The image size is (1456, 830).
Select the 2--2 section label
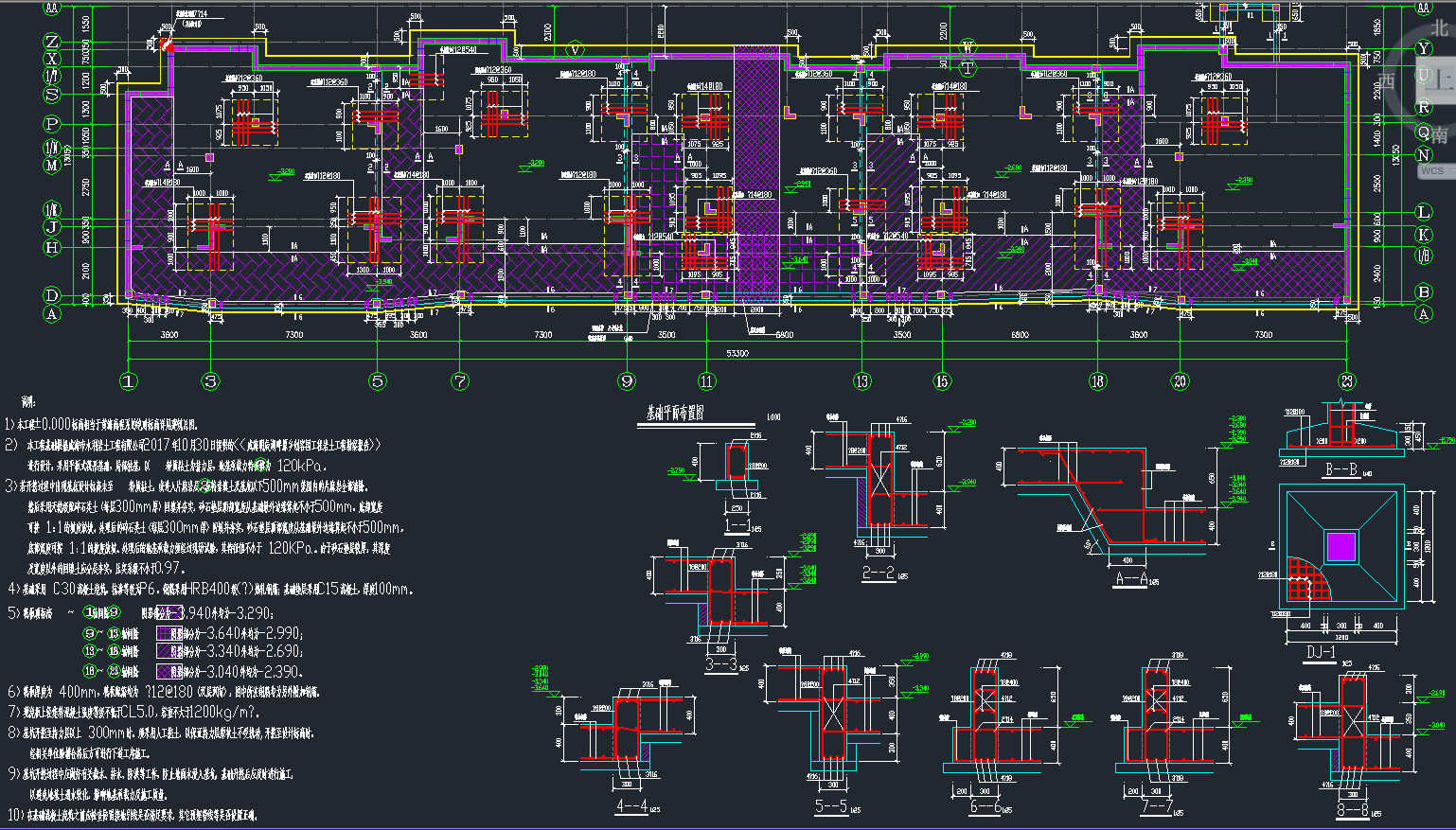(x=879, y=573)
